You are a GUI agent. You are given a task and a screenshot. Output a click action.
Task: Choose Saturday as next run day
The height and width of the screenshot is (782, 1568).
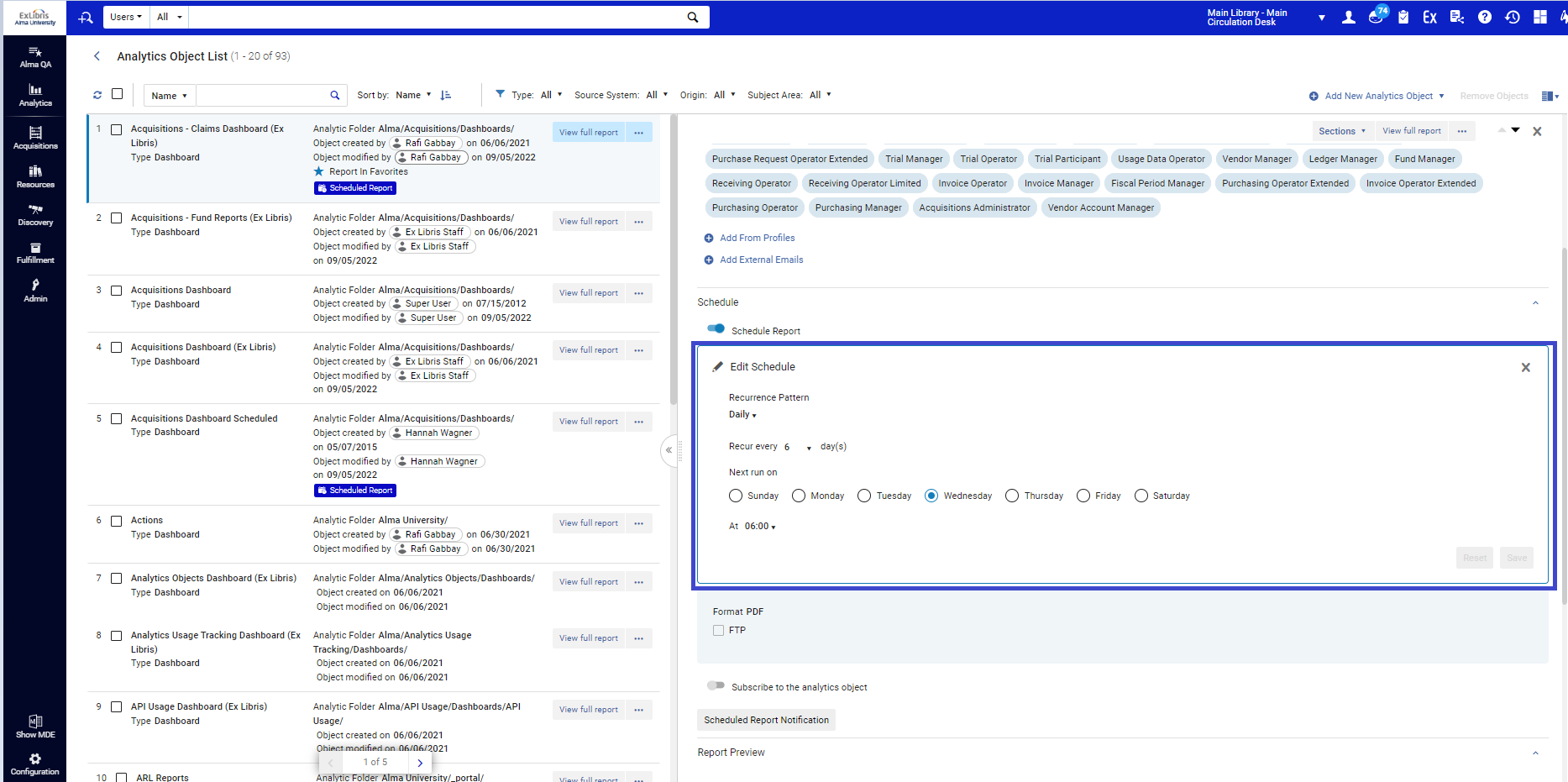tap(1141, 496)
